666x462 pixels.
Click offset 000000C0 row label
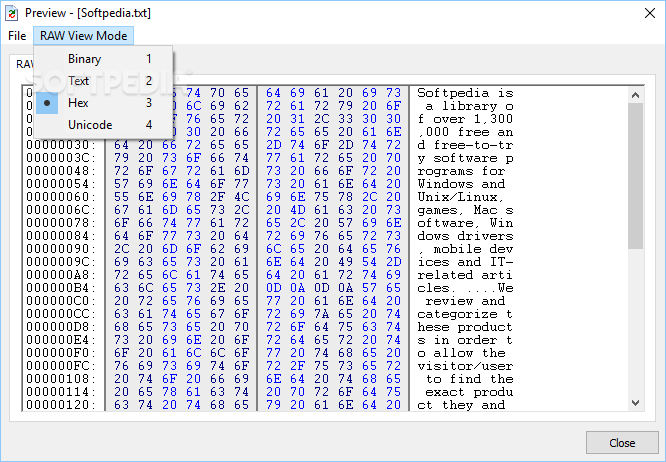click(61, 301)
